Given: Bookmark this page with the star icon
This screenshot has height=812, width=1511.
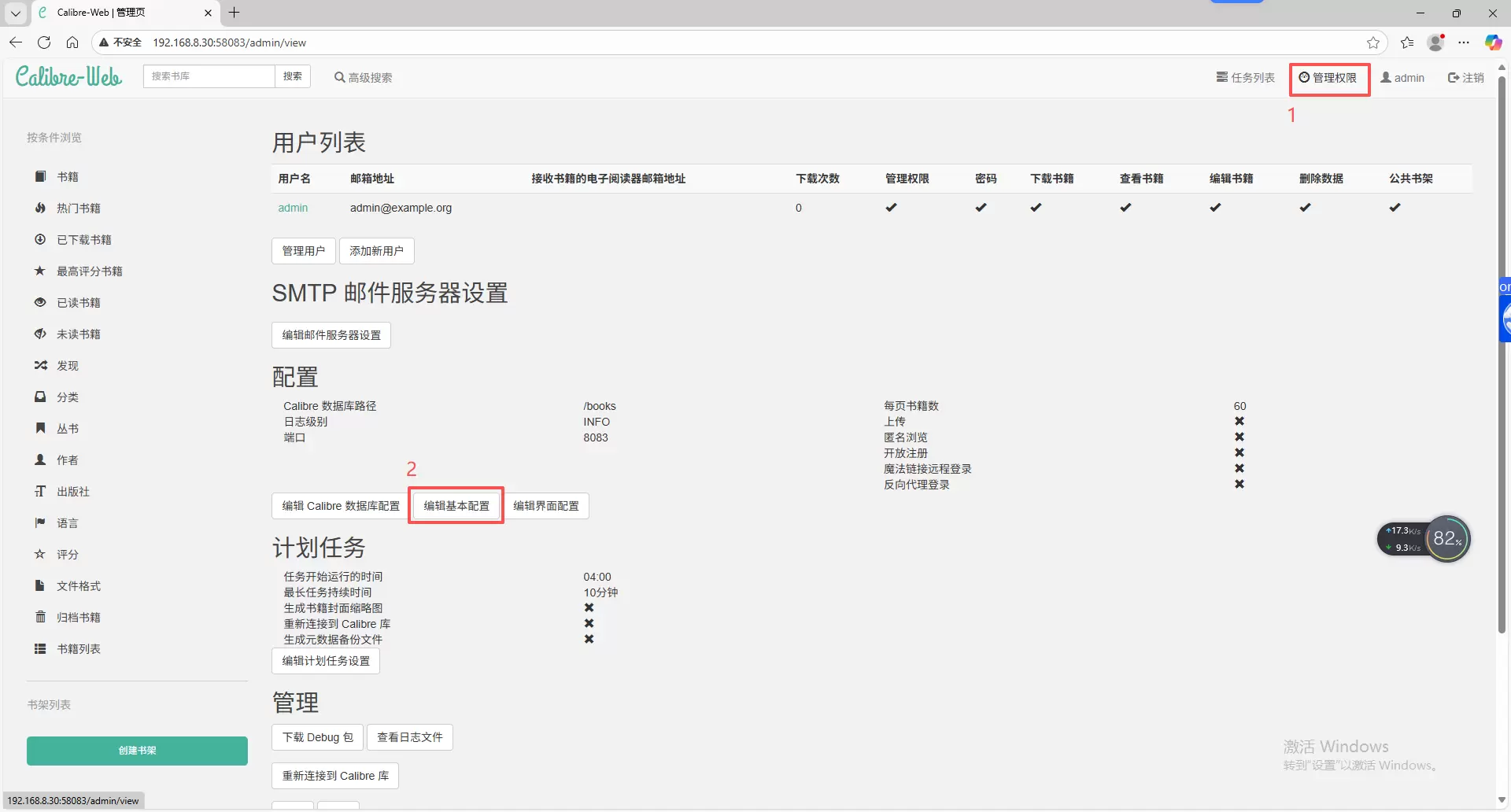Looking at the screenshot, I should [x=1373, y=42].
